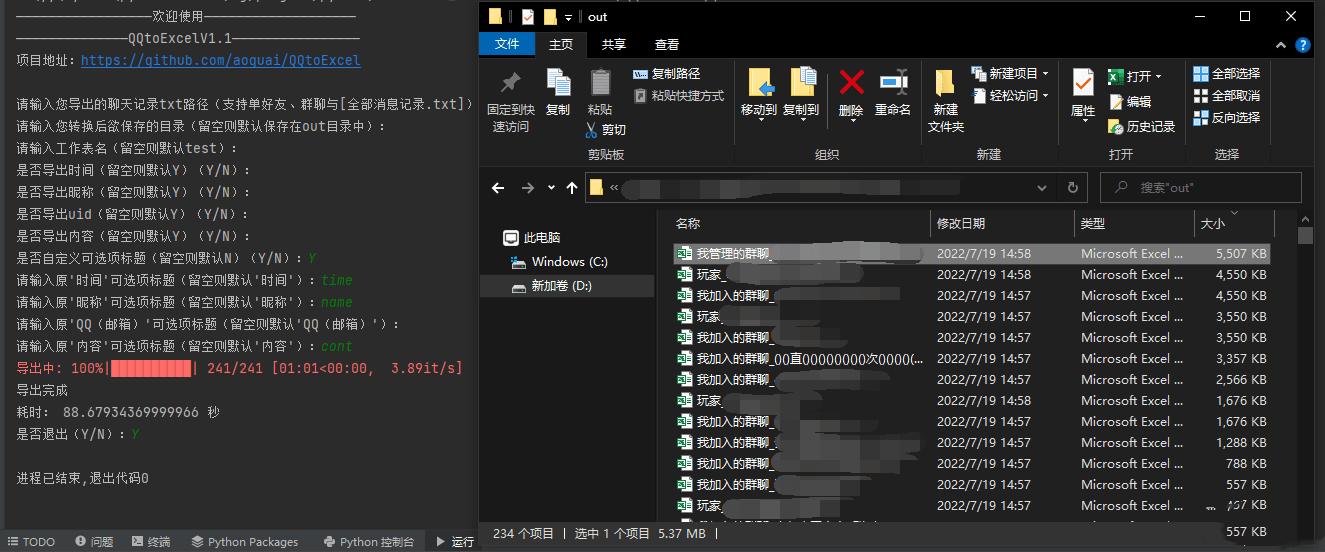1325x552 pixels.
Task: Open the recent locations dropdown arrow
Action: pyautogui.click(x=552, y=188)
